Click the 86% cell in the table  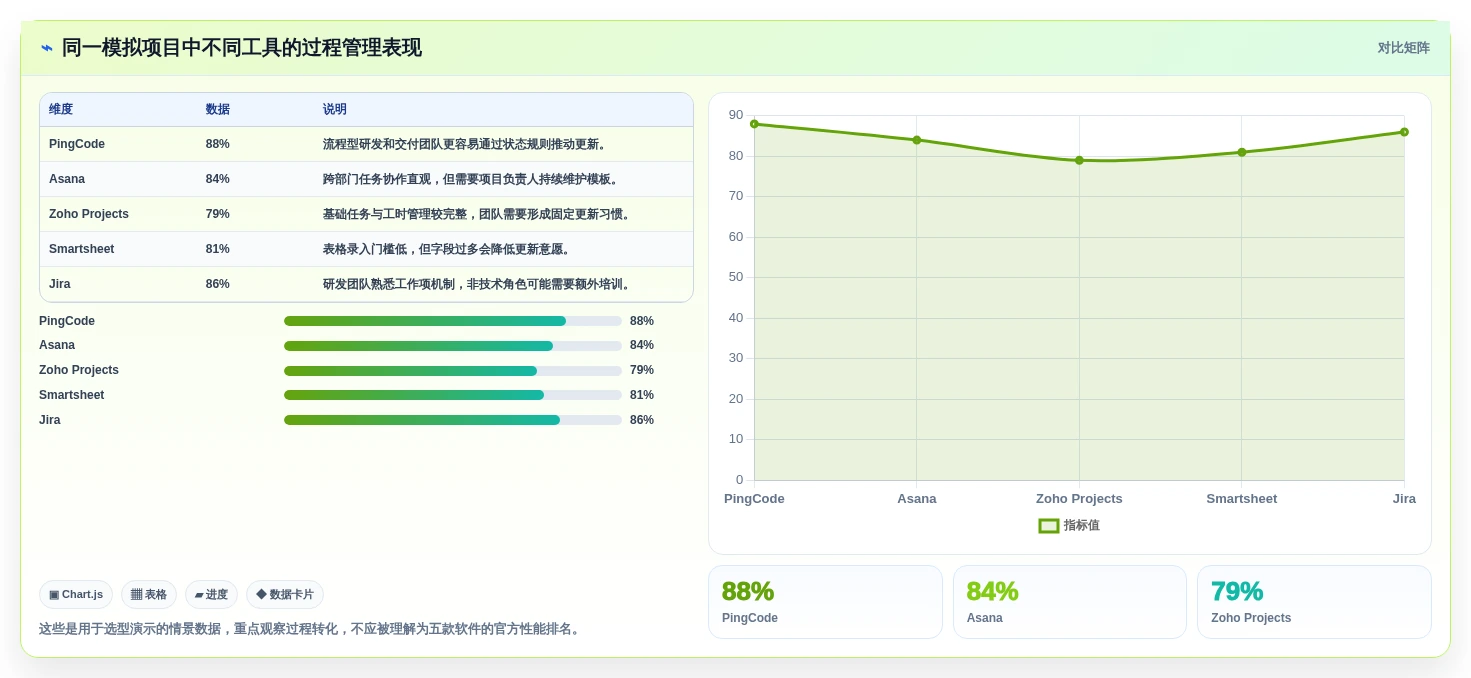(x=218, y=284)
